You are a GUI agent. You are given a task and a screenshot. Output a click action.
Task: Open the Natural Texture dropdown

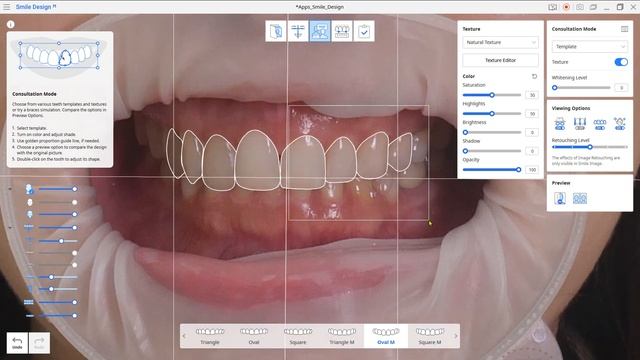tap(500, 42)
